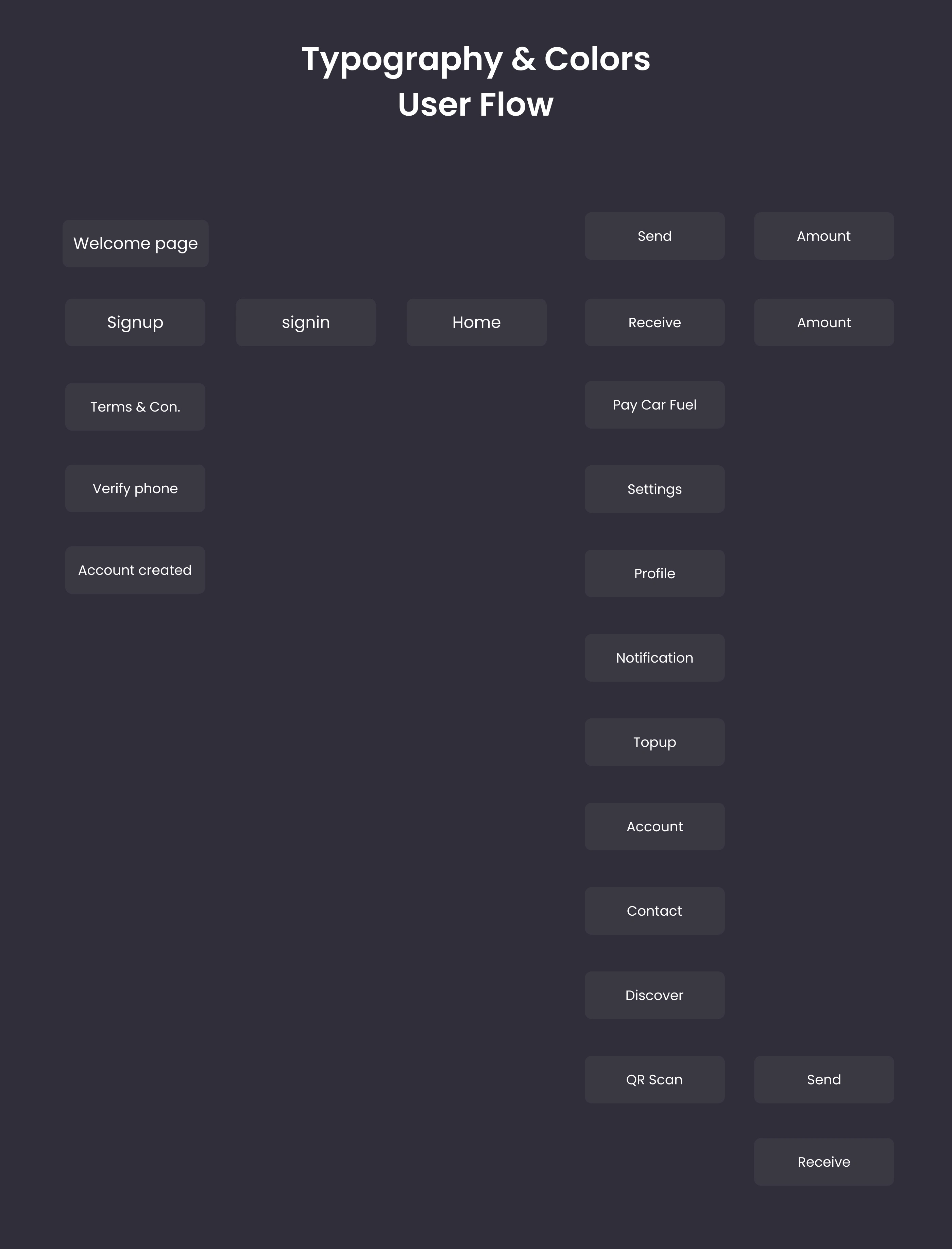The height and width of the screenshot is (1249, 952).
Task: Select the Account created box
Action: click(x=135, y=570)
